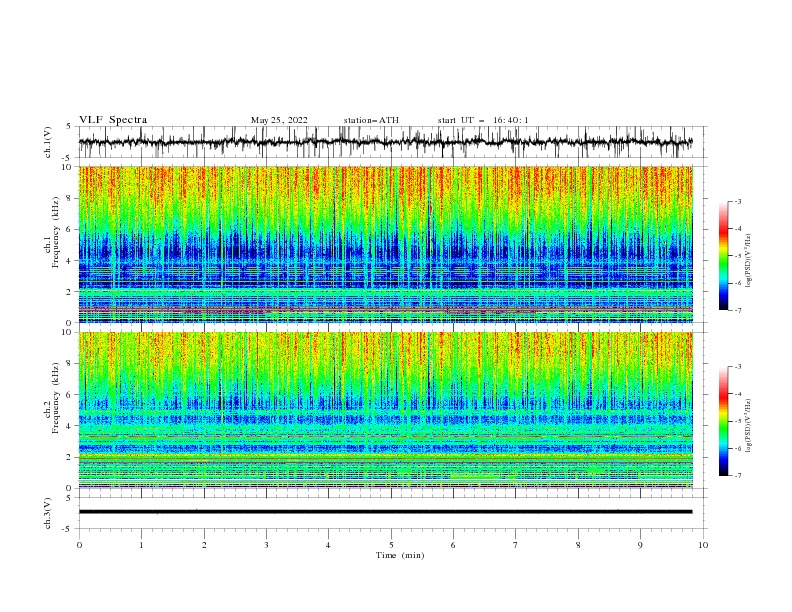
Task: Click the "0" tick on the time axis
Action: [x=79, y=545]
